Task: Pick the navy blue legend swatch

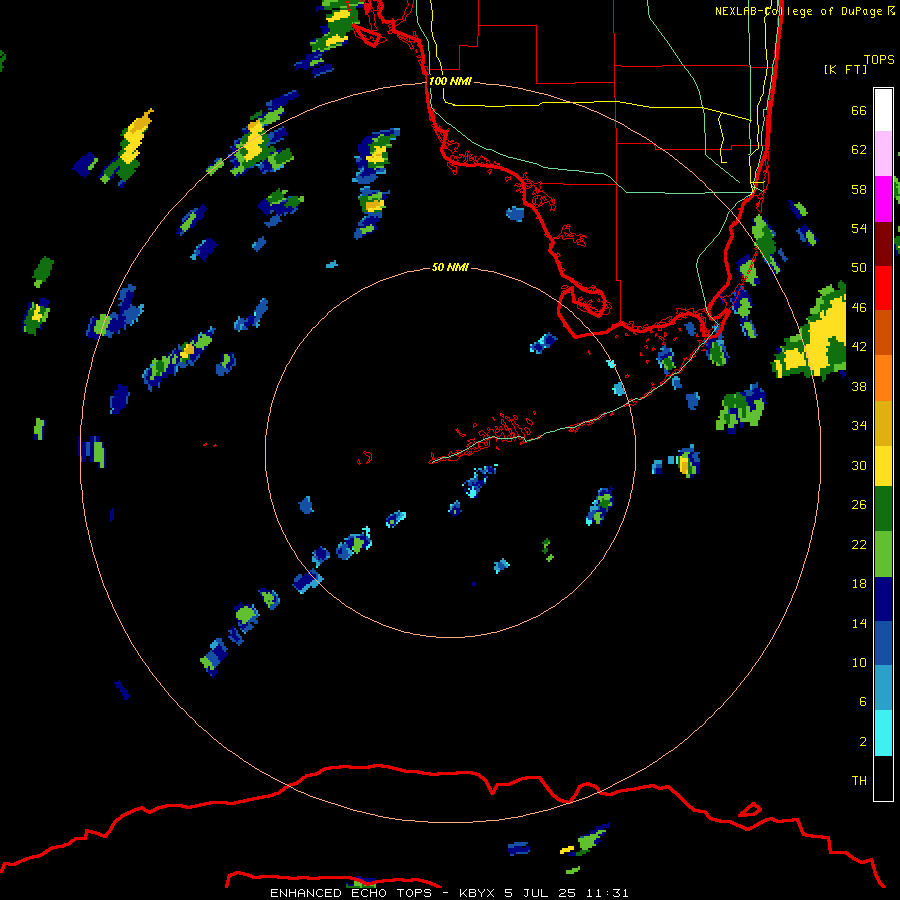Action: coord(883,599)
